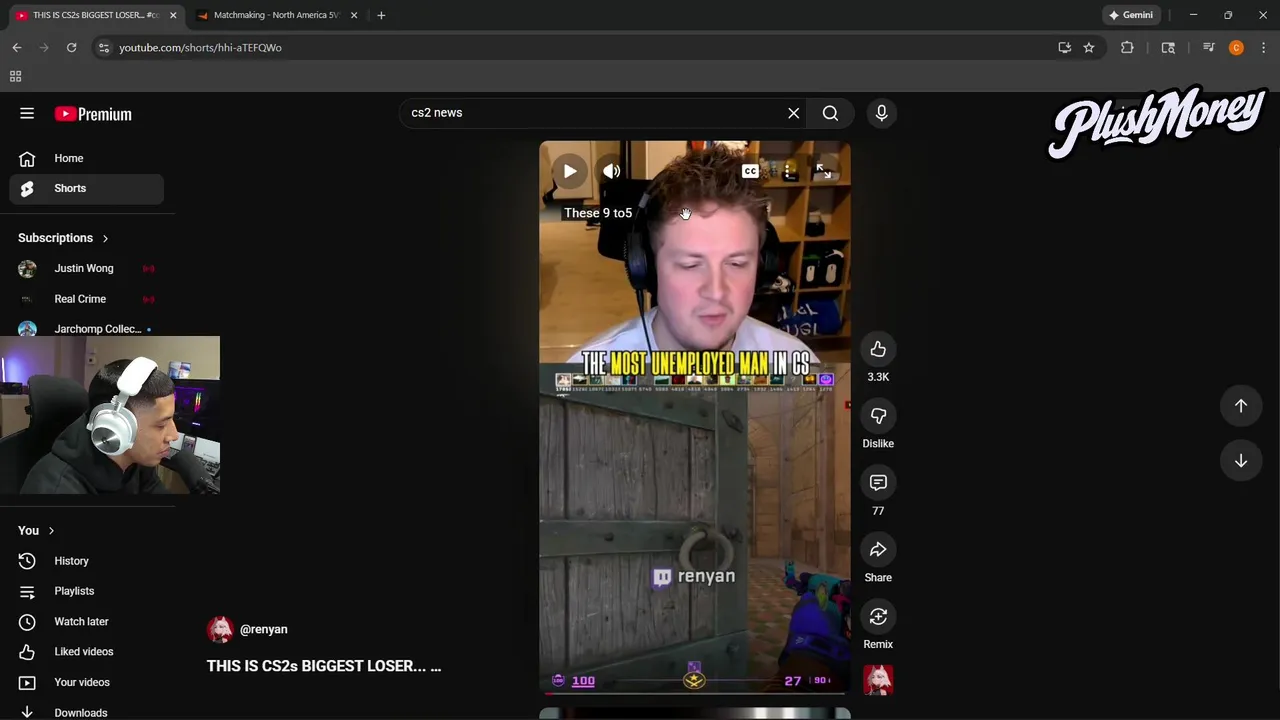The height and width of the screenshot is (720, 1280).
Task: Open the @renyan channel link
Action: (x=264, y=629)
